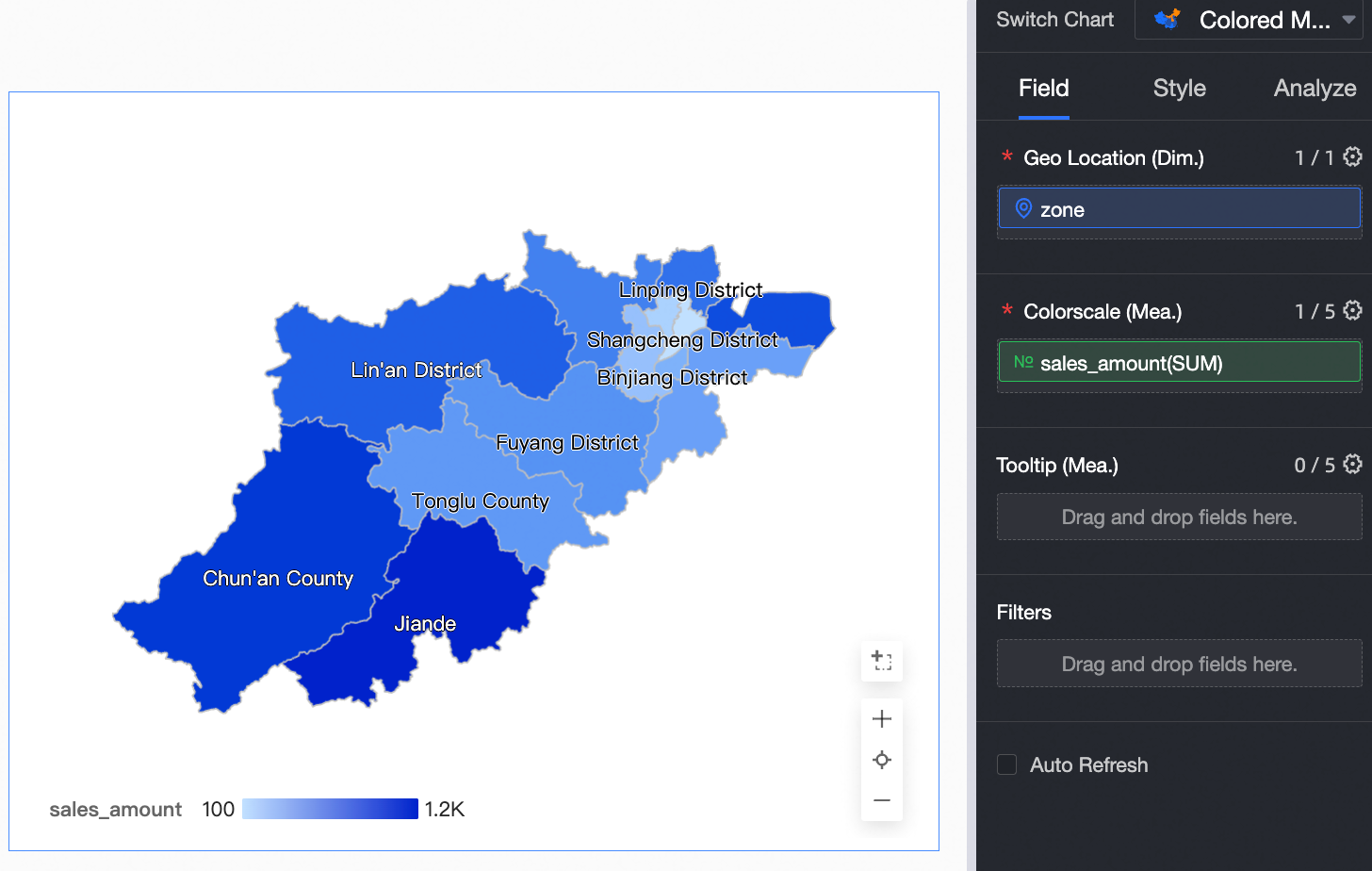The width and height of the screenshot is (1372, 871).
Task: Click the location pin icon on zone
Action: point(1023,208)
